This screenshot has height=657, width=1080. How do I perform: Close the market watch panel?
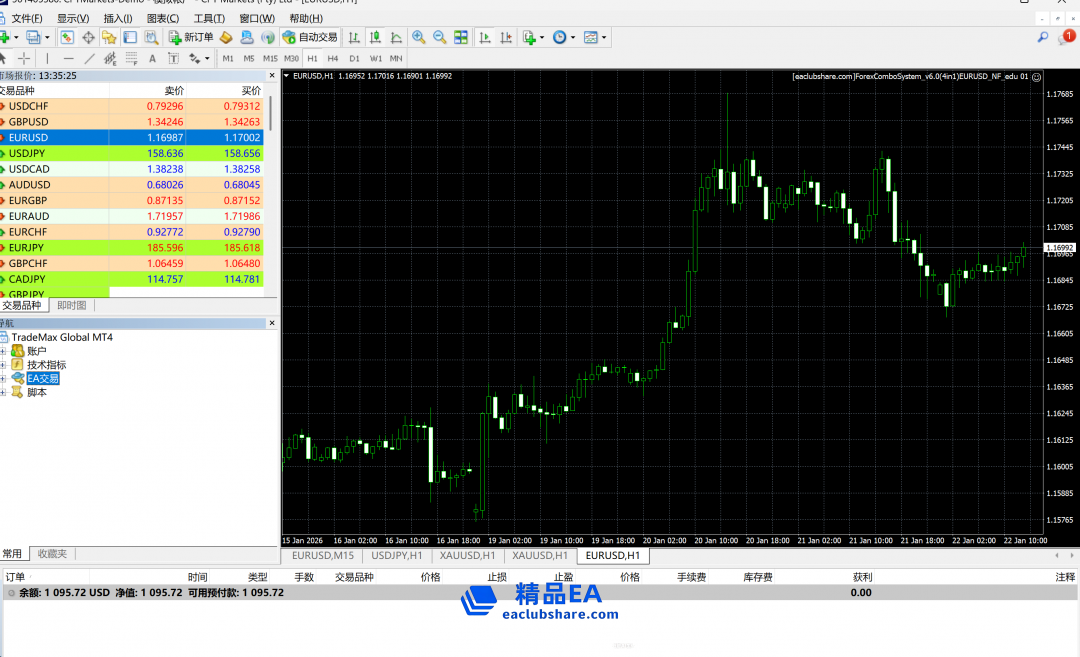pos(272,75)
